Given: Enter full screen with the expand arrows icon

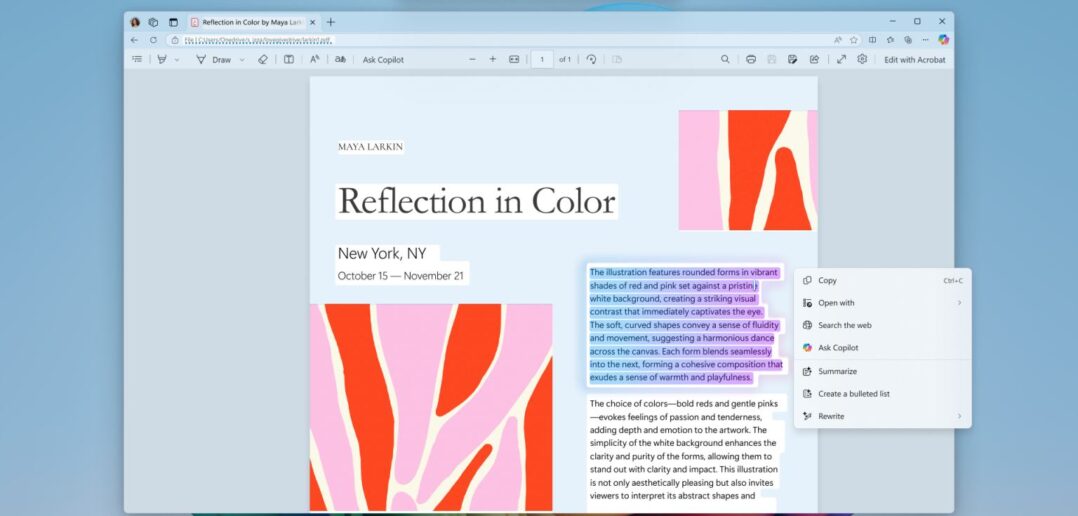Looking at the screenshot, I should coord(841,60).
